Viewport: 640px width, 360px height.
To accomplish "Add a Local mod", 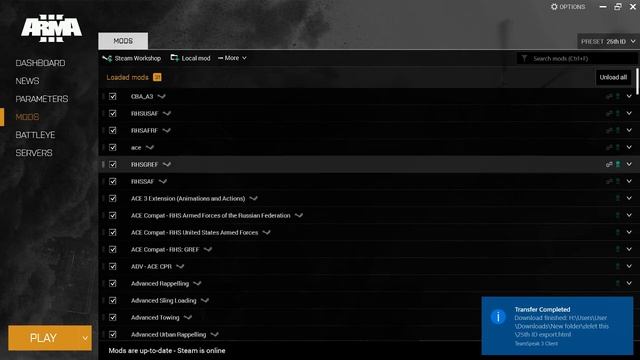I will (190, 58).
